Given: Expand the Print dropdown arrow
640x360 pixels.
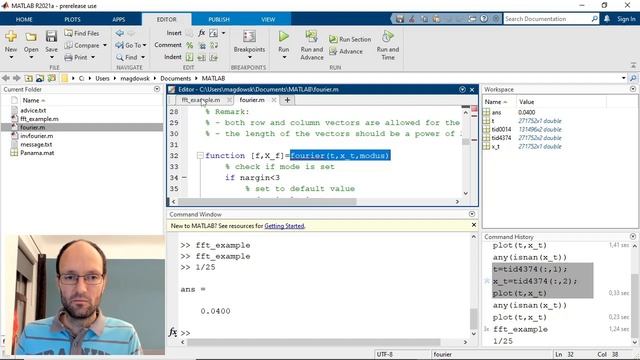Looking at the screenshot, I should (x=93, y=58).
